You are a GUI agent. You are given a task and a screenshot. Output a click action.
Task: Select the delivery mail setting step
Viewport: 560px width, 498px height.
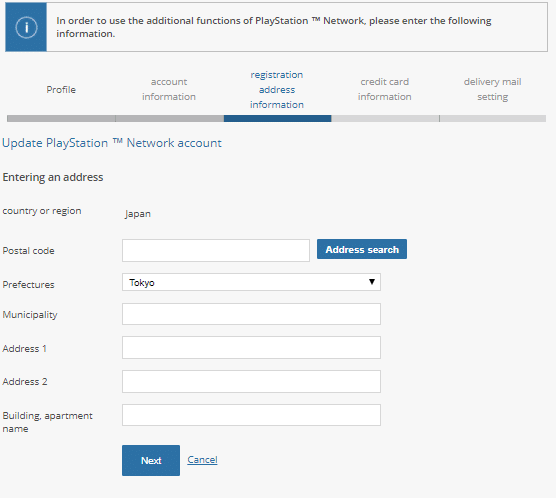pos(492,89)
